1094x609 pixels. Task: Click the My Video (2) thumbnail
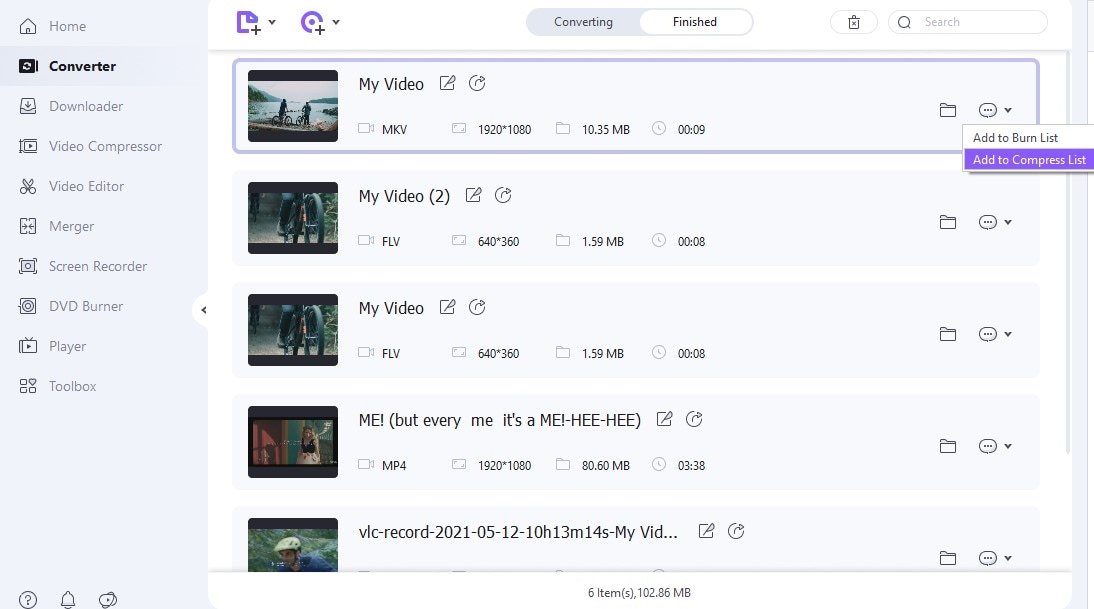293,218
